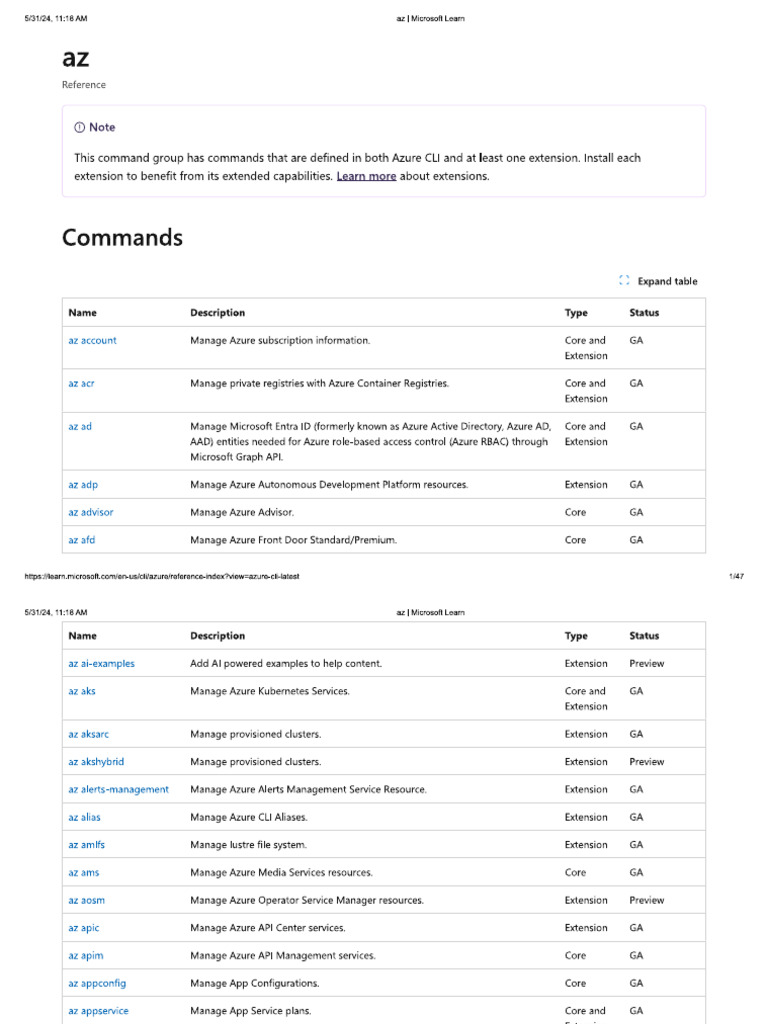Screen dimensions: 768x1024
Task: Click the first table's 'Name' column header
Action: (x=82, y=313)
